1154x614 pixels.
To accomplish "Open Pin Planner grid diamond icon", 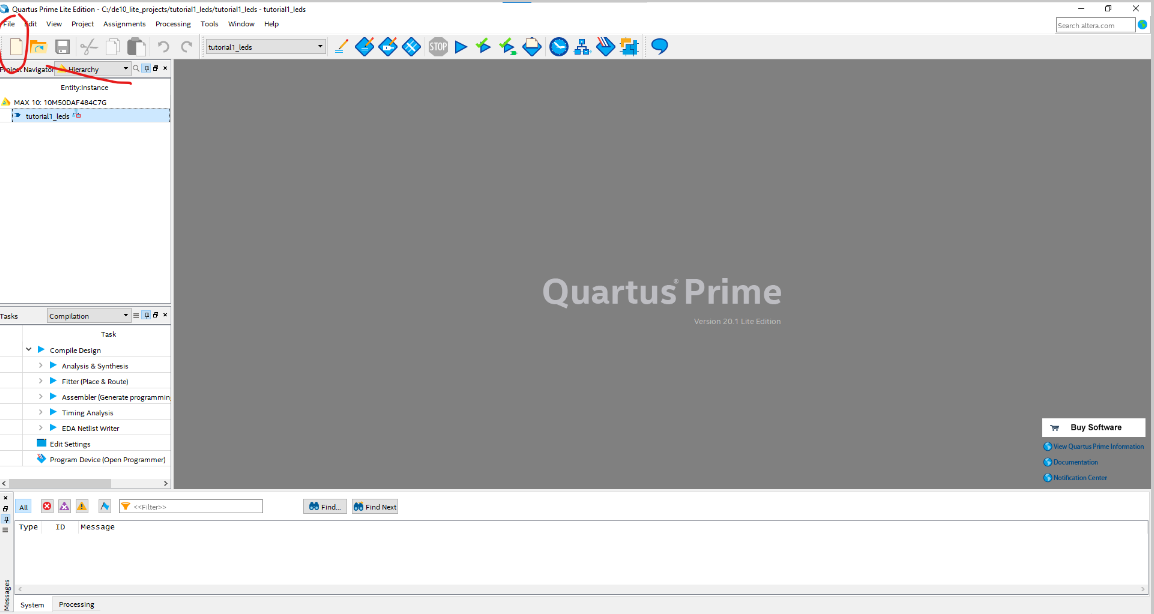I will click(x=411, y=47).
